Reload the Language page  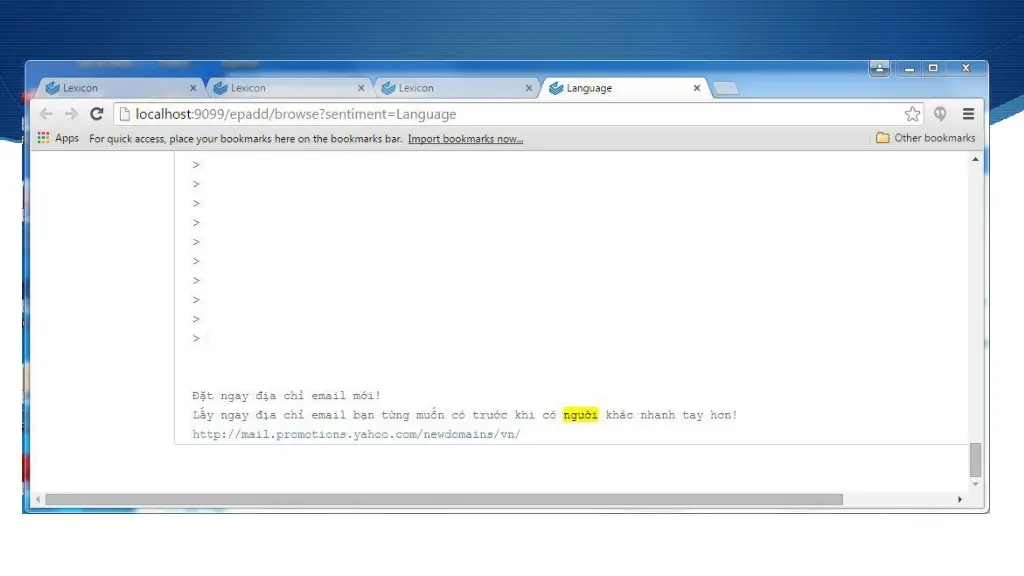coord(97,114)
